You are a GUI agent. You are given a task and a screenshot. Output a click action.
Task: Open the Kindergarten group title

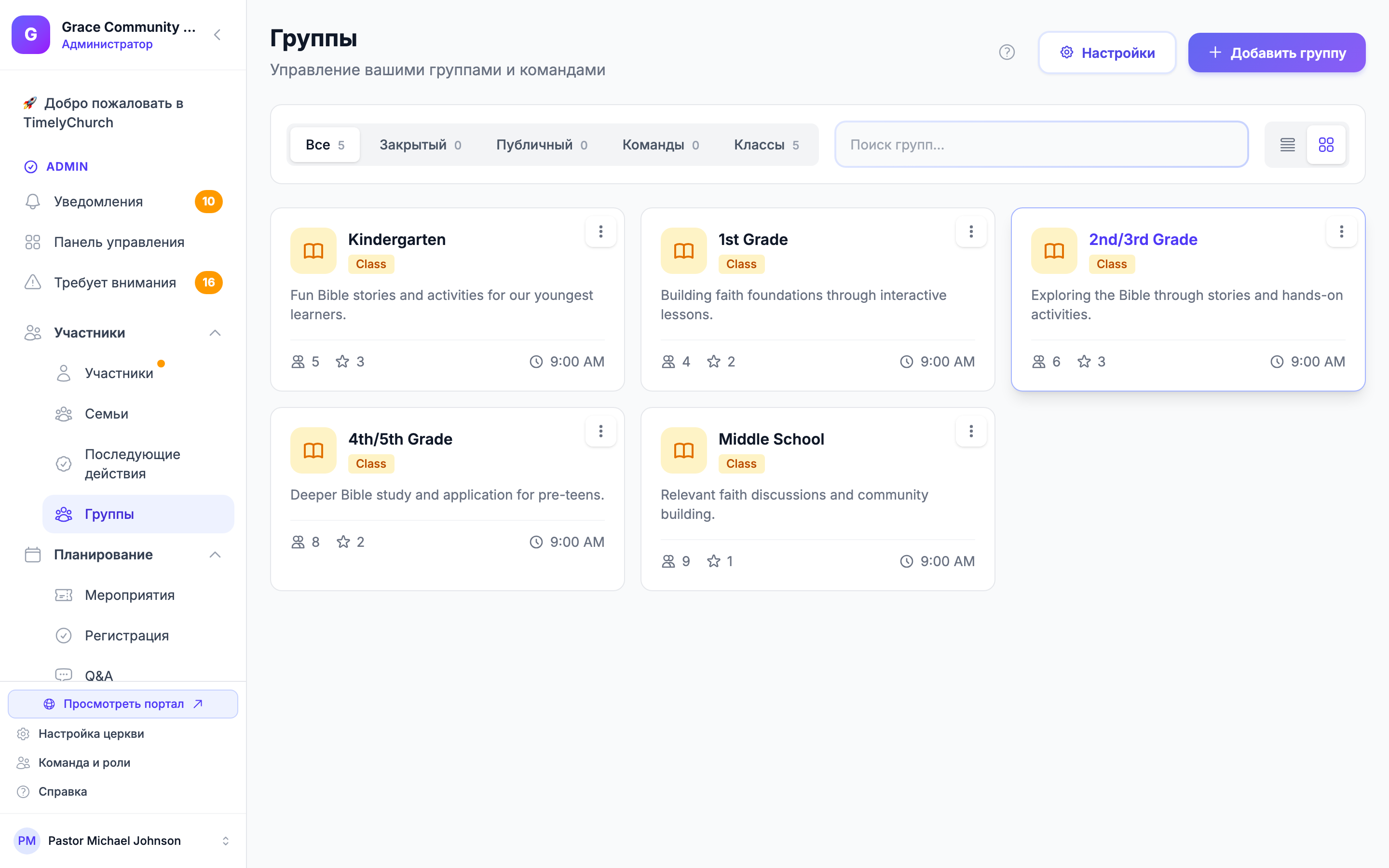[x=396, y=239]
